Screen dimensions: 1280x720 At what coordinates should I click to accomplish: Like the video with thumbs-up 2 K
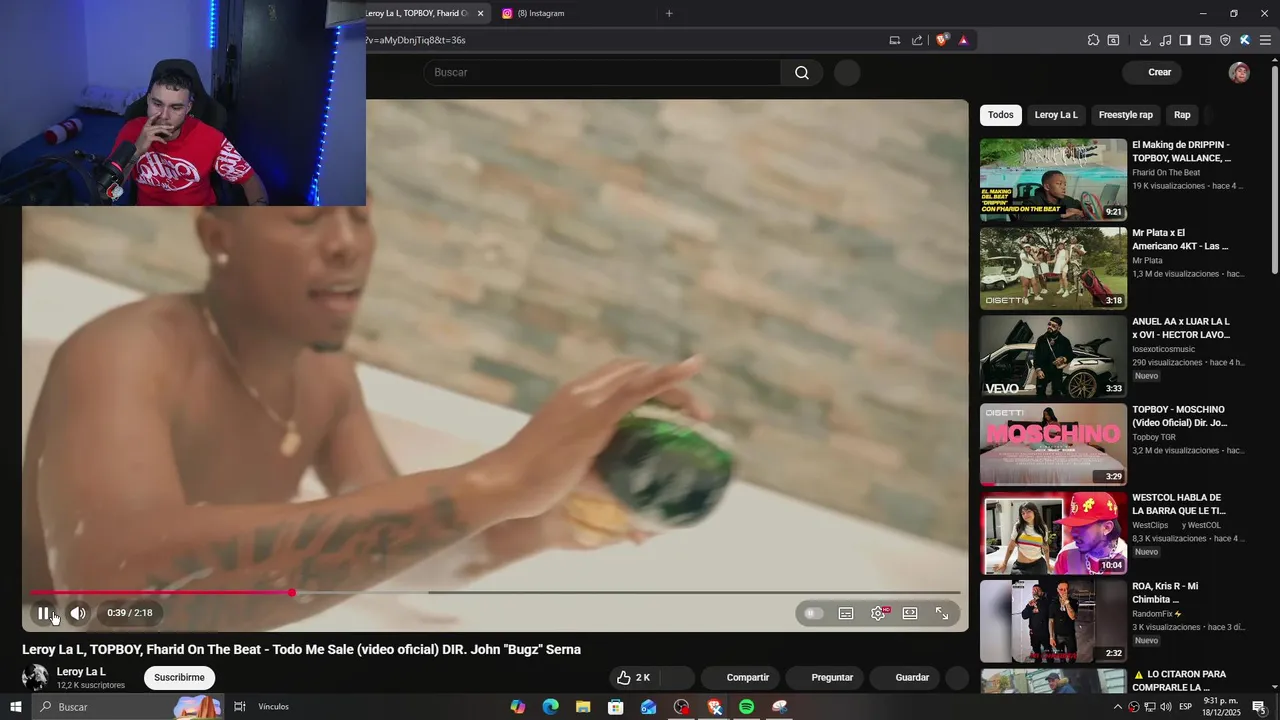tap(634, 677)
